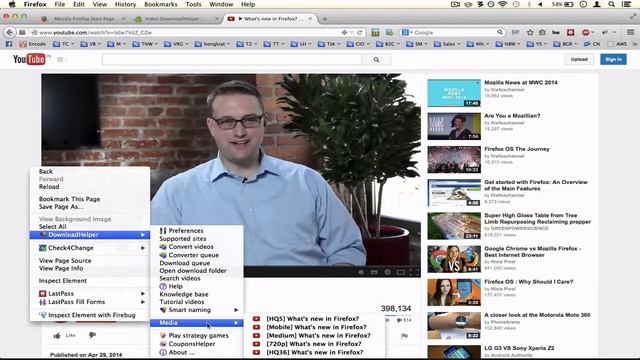Open the About... entry in DownloadHelper menu
The height and width of the screenshot is (360, 640).
[x=197, y=352]
